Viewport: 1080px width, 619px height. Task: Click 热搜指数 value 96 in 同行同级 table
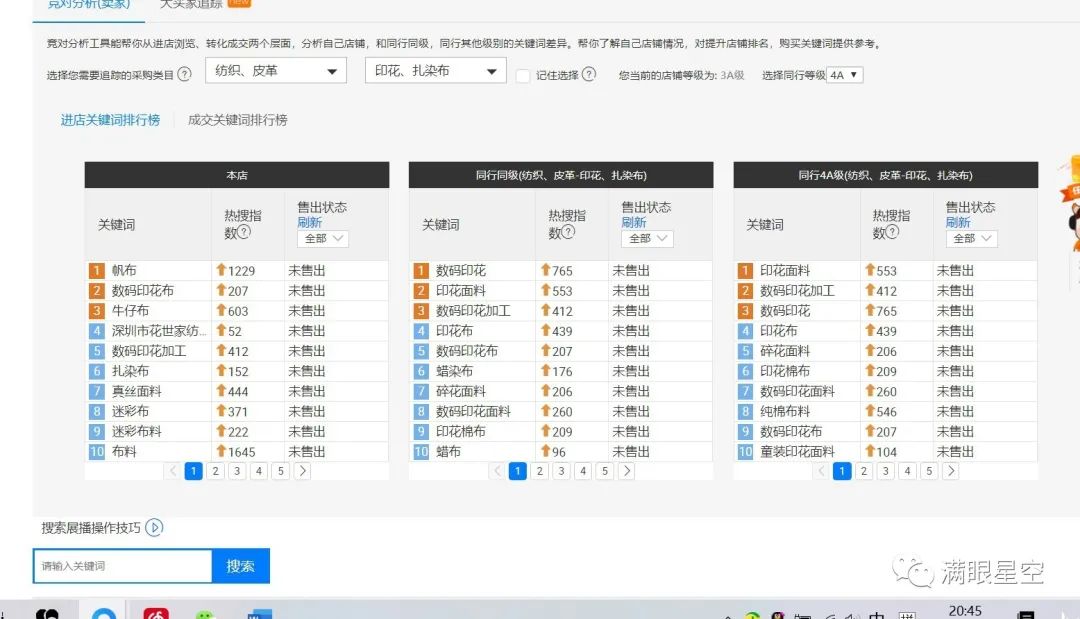point(559,452)
